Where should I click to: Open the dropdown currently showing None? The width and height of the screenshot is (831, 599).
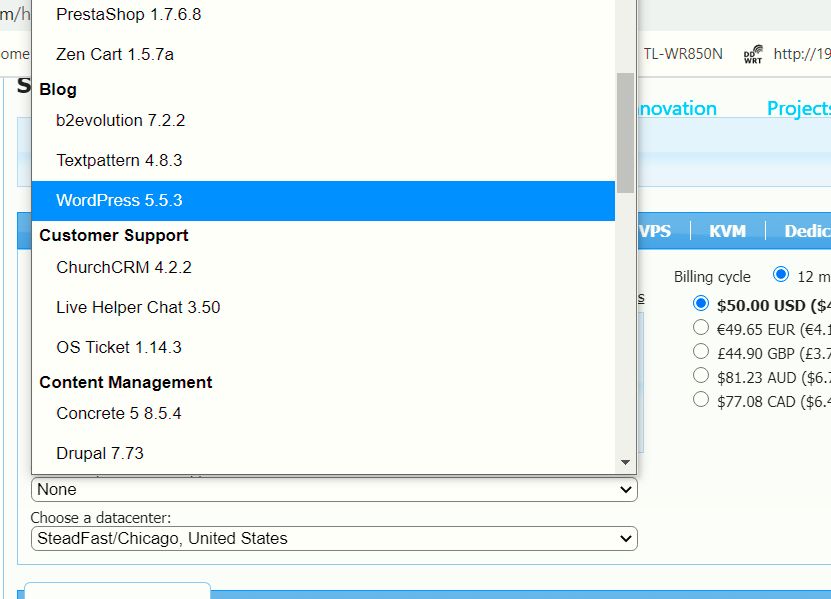pyautogui.click(x=334, y=489)
